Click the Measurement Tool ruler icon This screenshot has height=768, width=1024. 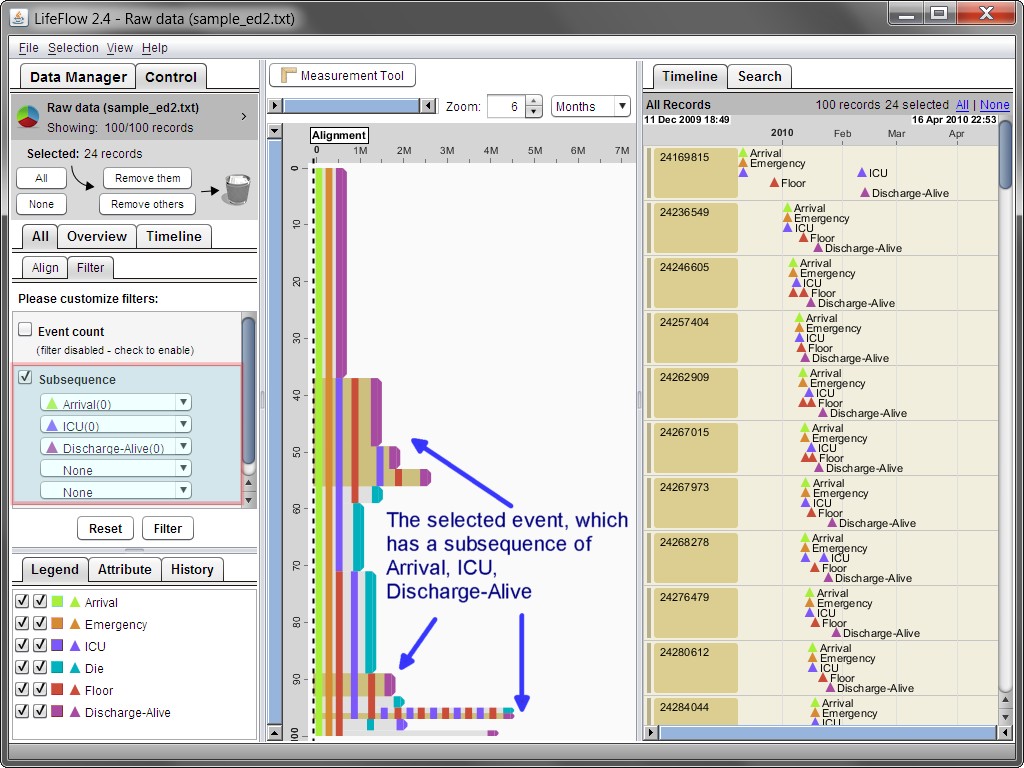[x=289, y=76]
